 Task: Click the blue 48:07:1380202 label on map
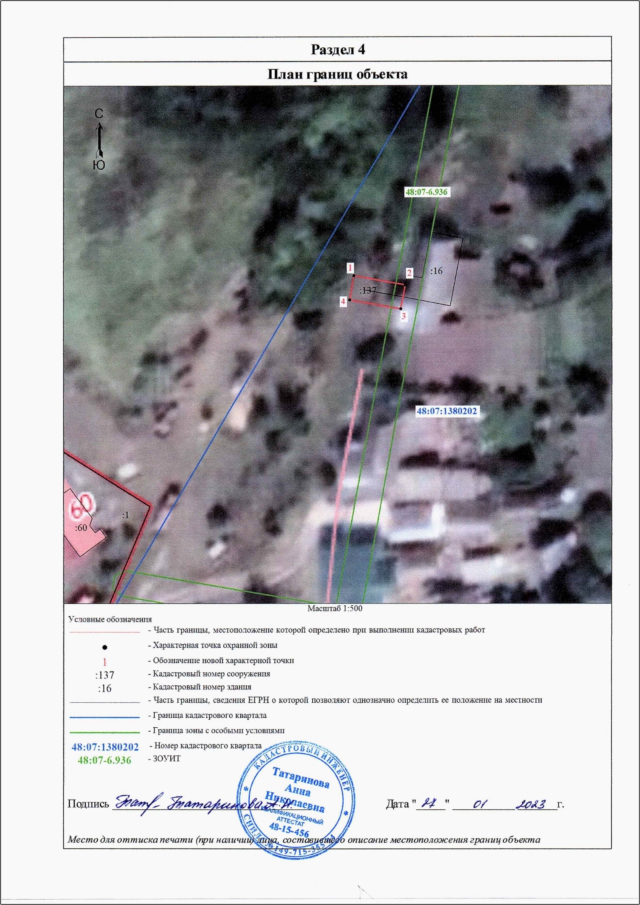pos(448,411)
